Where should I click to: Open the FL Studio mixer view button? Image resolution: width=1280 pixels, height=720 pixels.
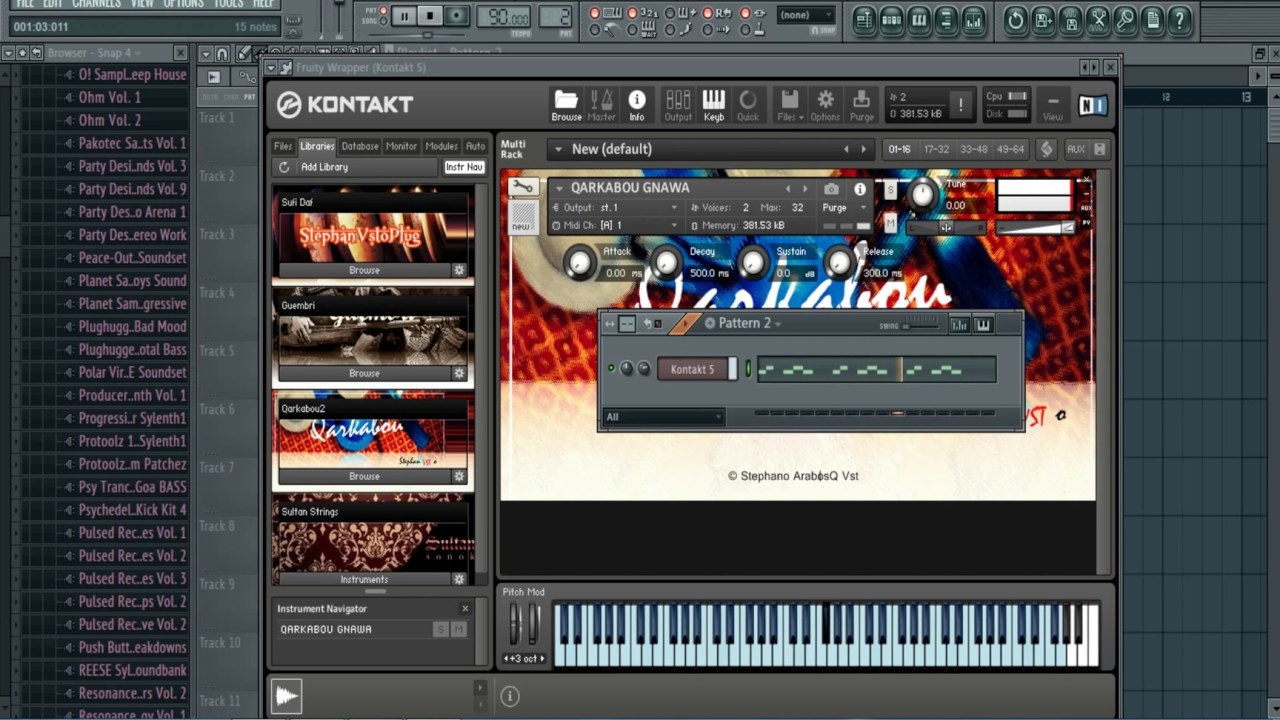click(973, 19)
